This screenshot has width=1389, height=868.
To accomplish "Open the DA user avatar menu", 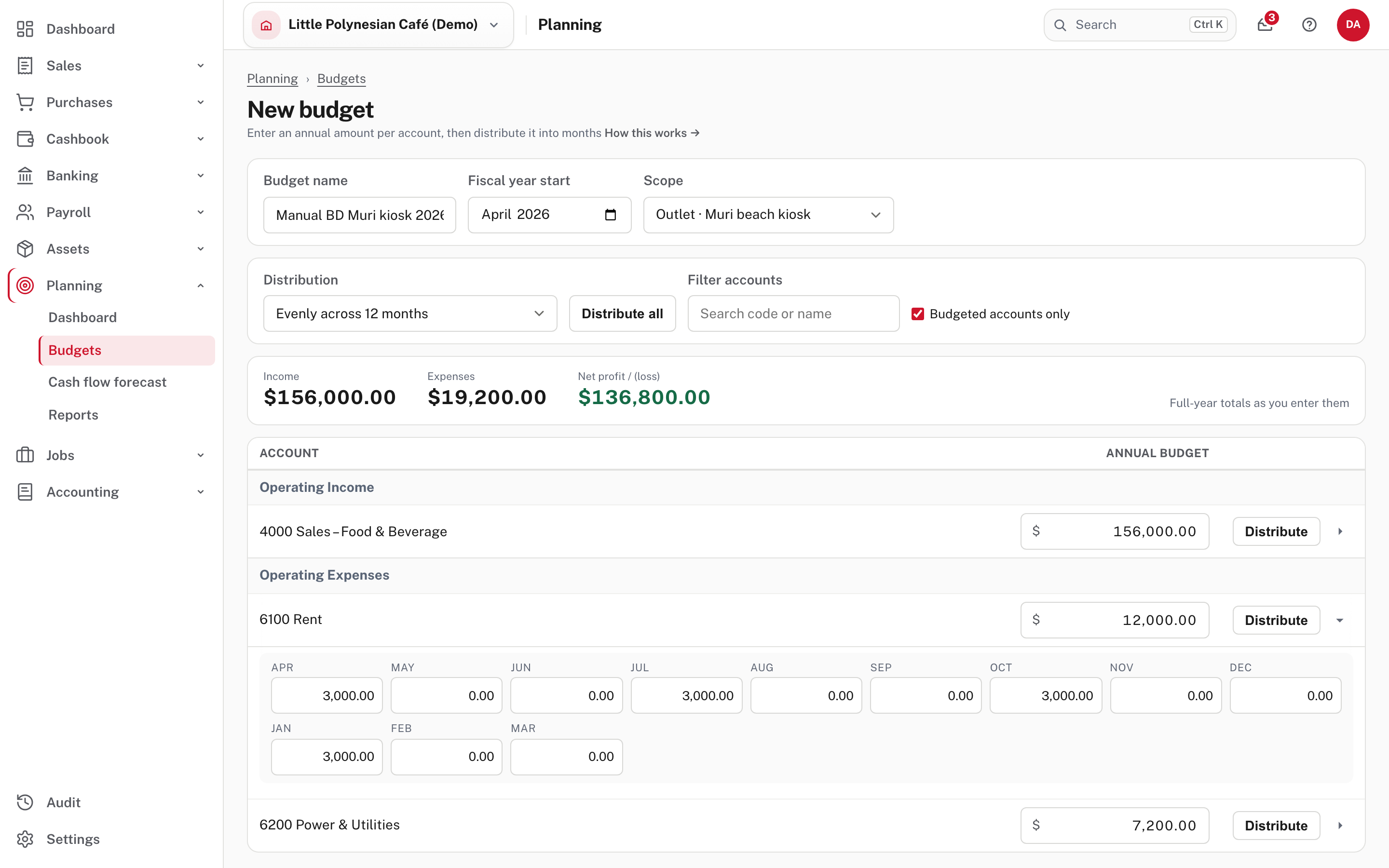I will (x=1353, y=25).
